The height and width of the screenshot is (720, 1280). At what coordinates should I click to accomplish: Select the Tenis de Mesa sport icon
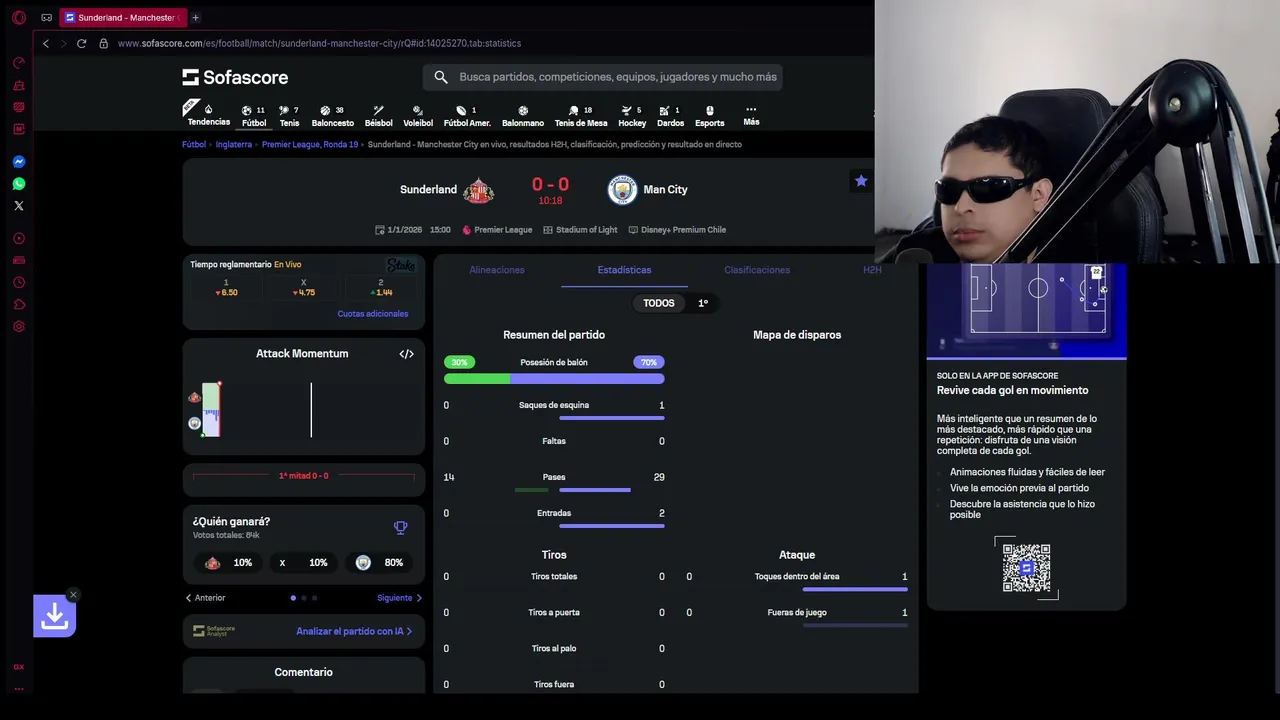581,116
